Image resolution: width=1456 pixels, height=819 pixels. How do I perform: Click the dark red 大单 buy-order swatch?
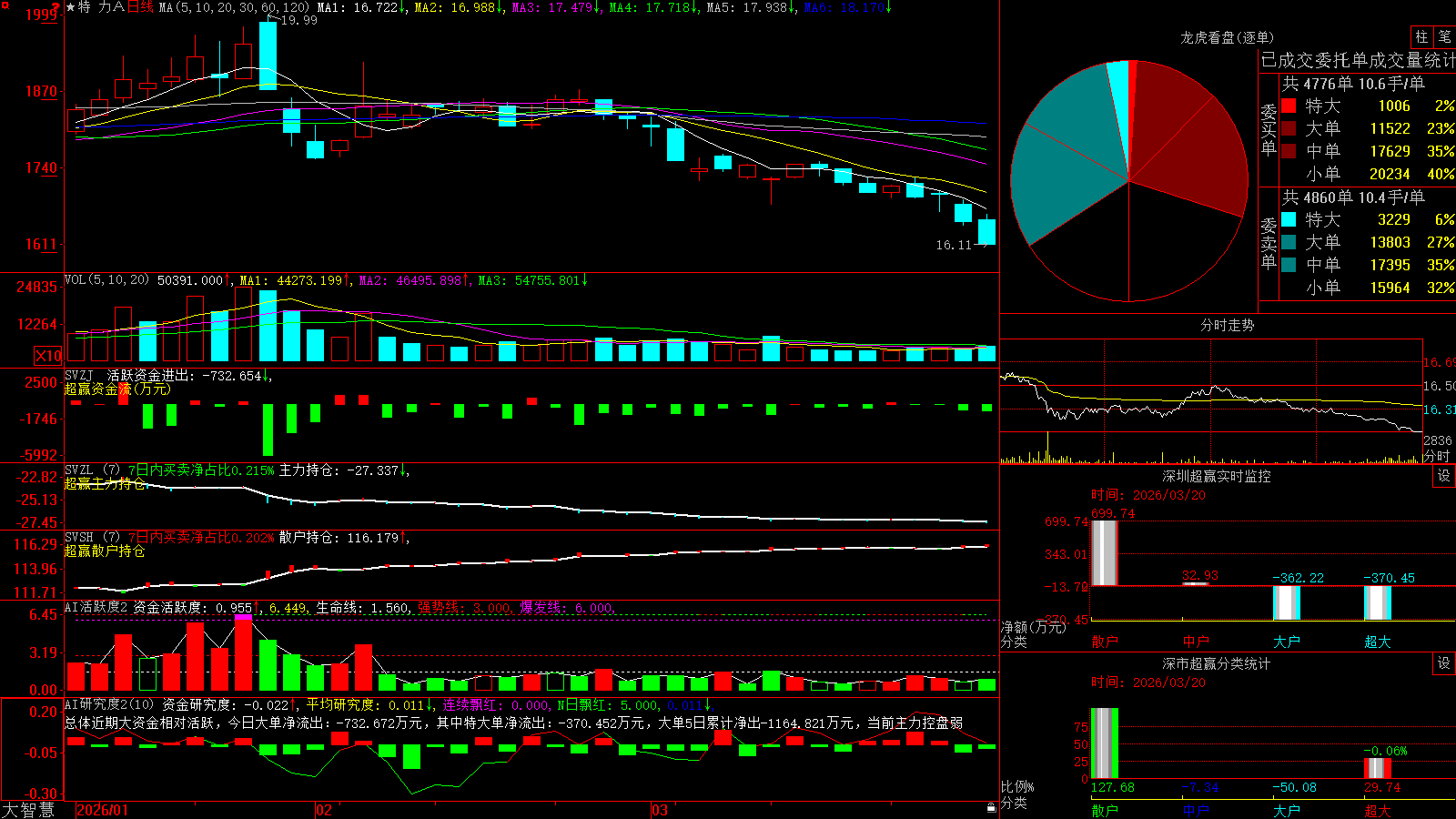tap(1289, 128)
